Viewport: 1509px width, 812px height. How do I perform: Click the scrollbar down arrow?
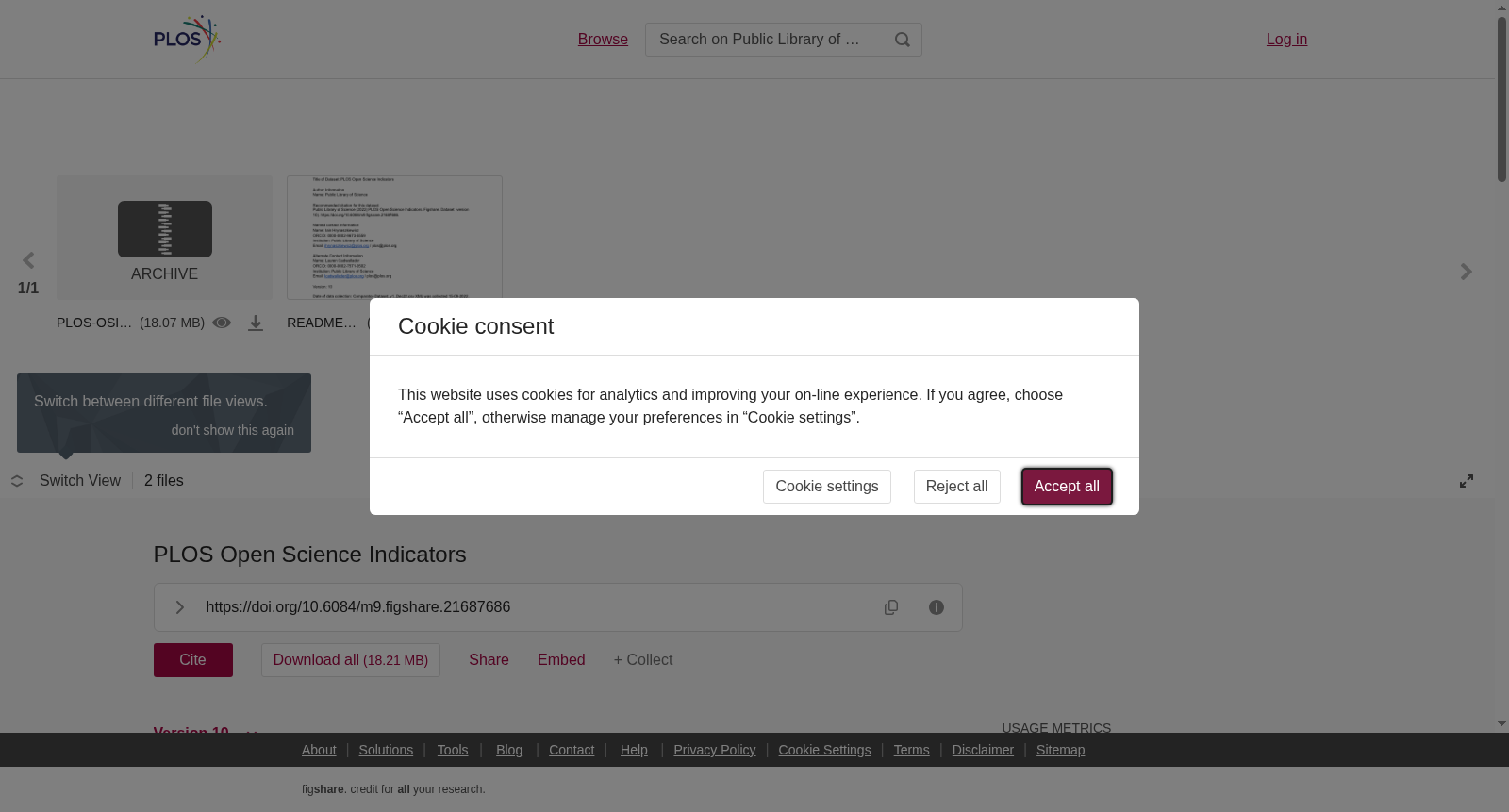click(x=1501, y=724)
